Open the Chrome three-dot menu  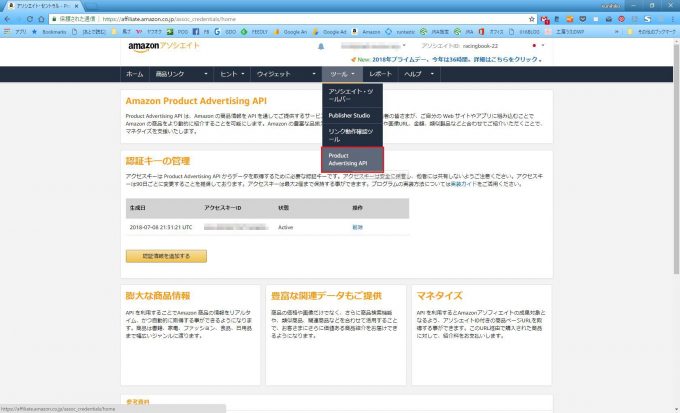click(673, 19)
